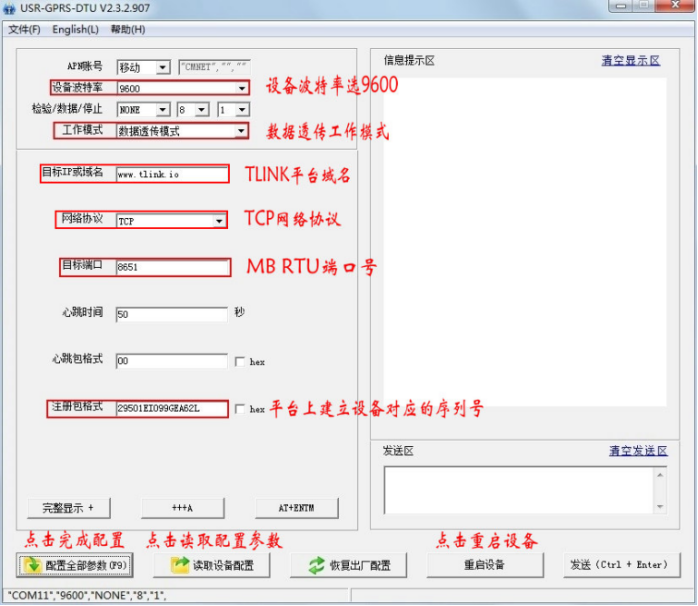Screen dimensions: 698x606
Task: Enable hex checkbox for 心跳包格式
Action: (x=240, y=361)
